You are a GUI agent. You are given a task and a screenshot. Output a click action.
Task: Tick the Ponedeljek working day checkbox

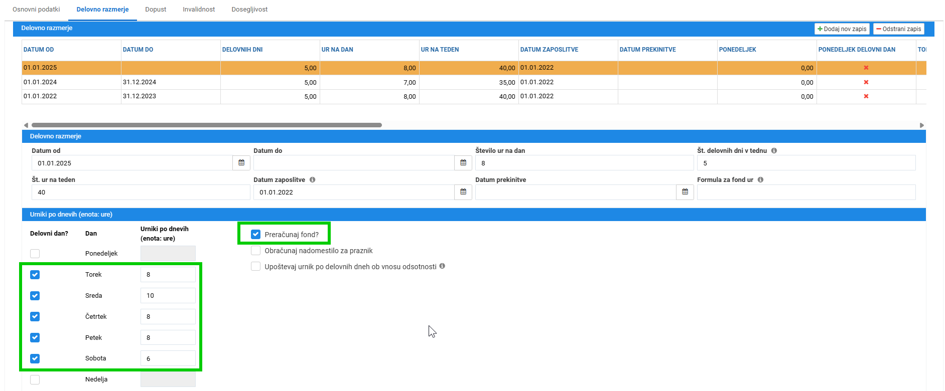point(35,254)
